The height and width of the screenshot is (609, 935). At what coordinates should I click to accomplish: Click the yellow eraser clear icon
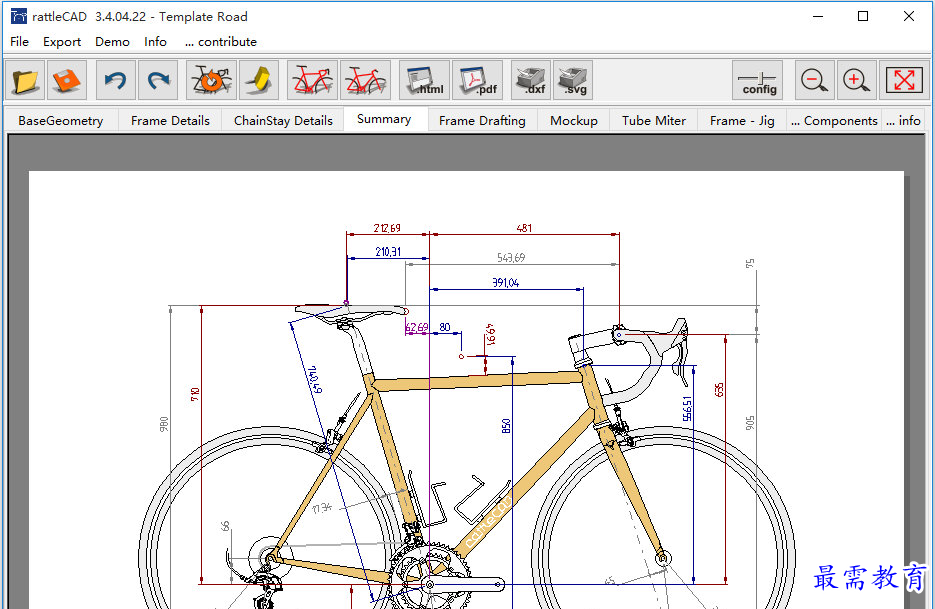259,80
